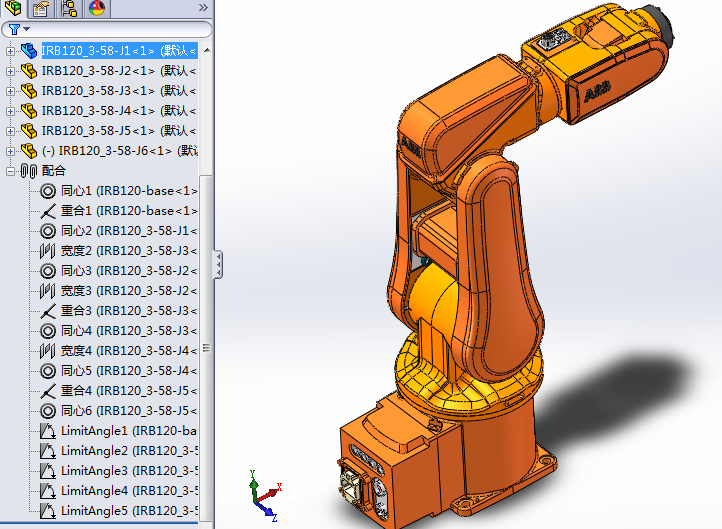Click the 重合3 coincident mate icon
This screenshot has width=722, height=529.
pyautogui.click(x=48, y=311)
